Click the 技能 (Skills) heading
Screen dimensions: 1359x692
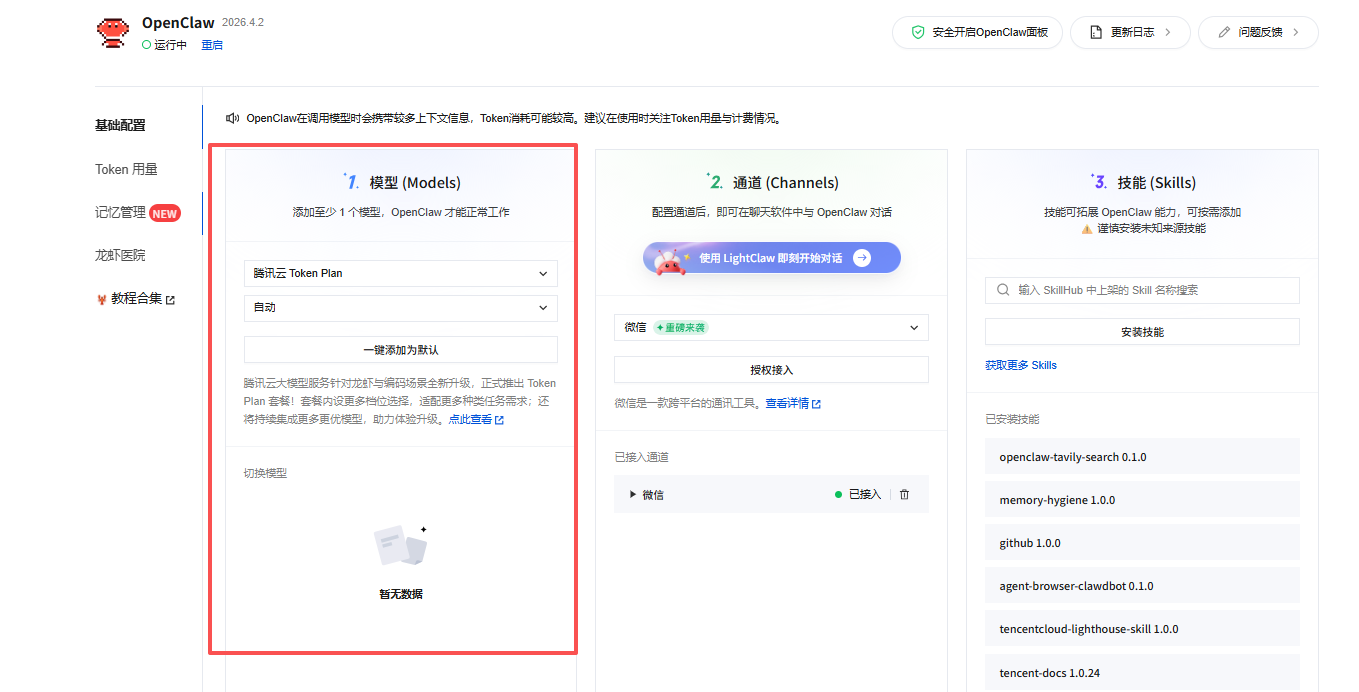click(1157, 183)
